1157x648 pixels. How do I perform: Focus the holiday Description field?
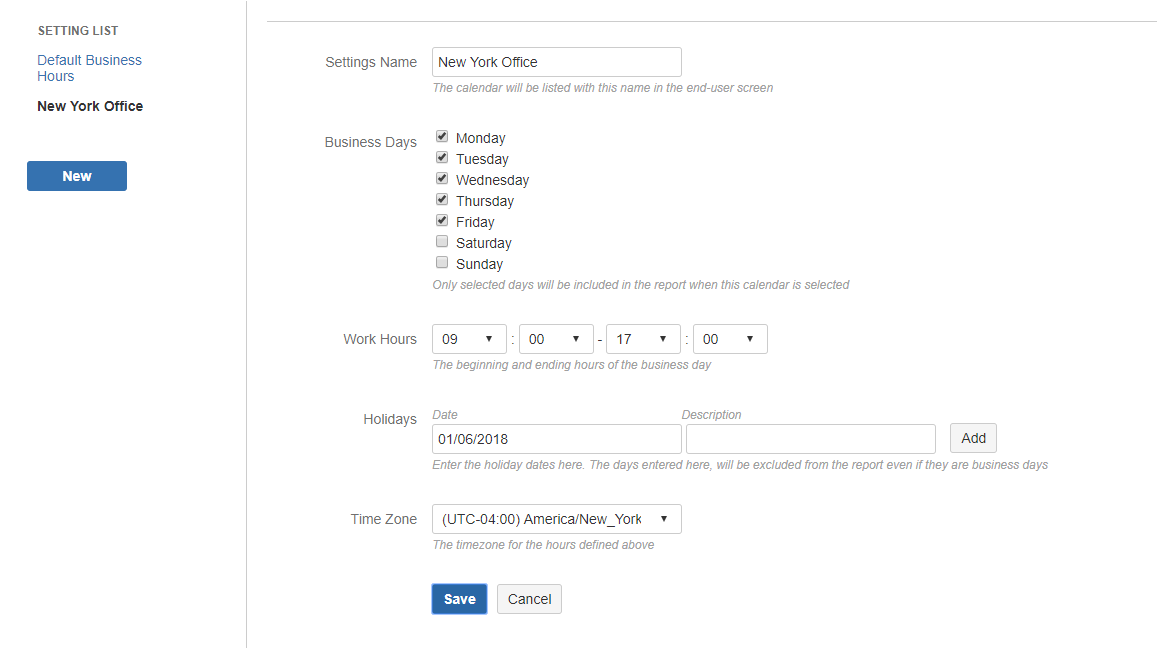(x=810, y=439)
